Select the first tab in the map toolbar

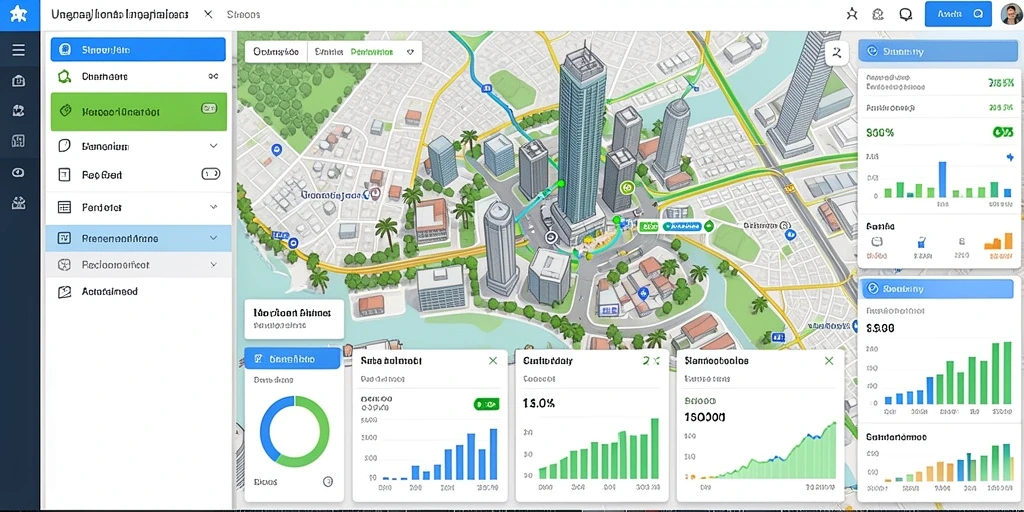[x=276, y=52]
